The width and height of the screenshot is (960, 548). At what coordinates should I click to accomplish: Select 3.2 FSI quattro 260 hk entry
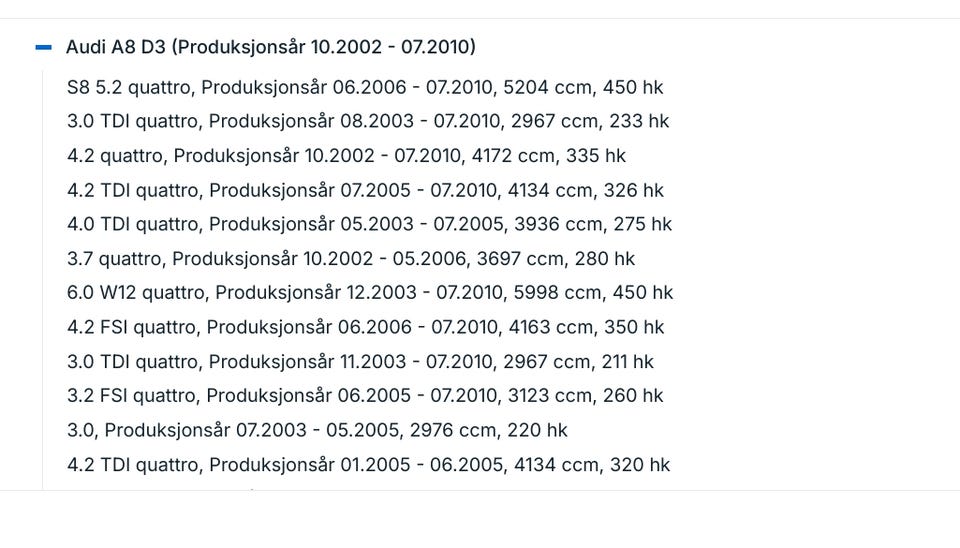click(x=365, y=396)
